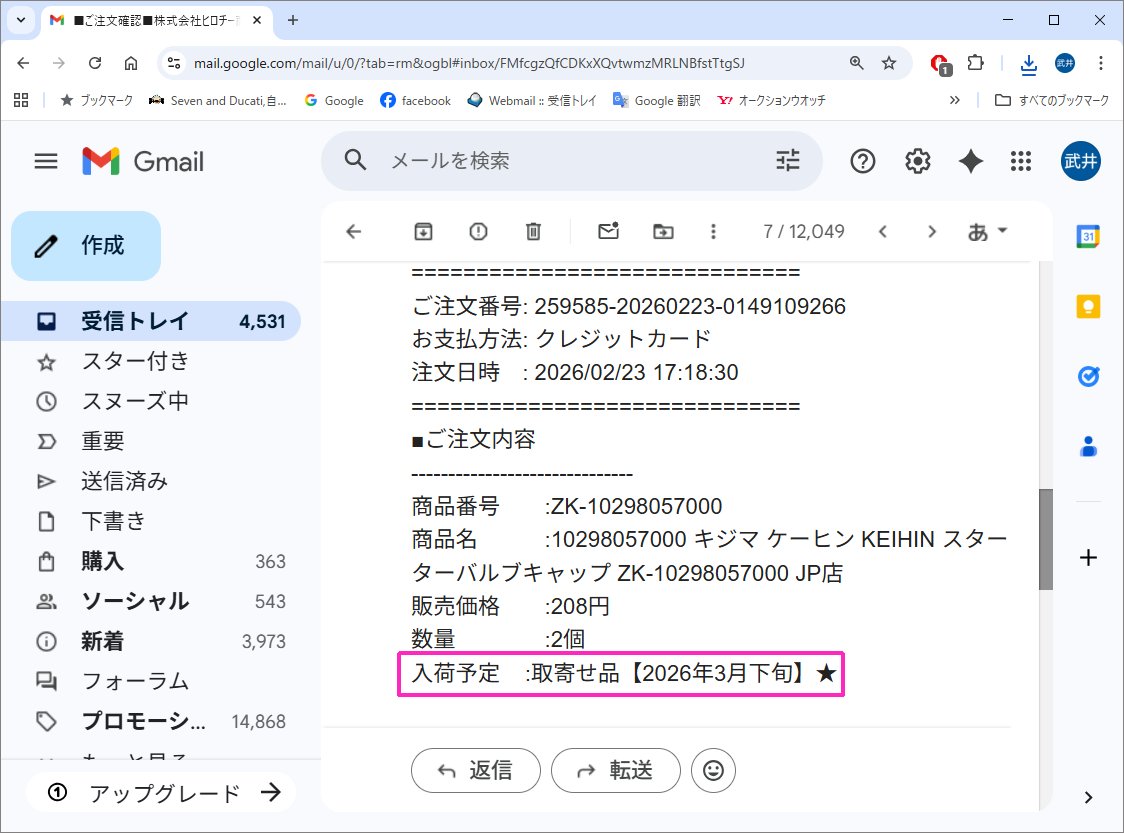Open the Move to folder icon
This screenshot has width=1124, height=833.
(663, 232)
